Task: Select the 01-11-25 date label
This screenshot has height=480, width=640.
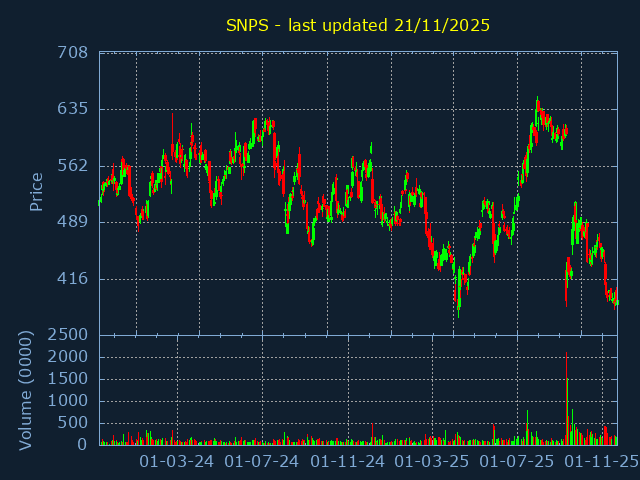Action: 602,461
